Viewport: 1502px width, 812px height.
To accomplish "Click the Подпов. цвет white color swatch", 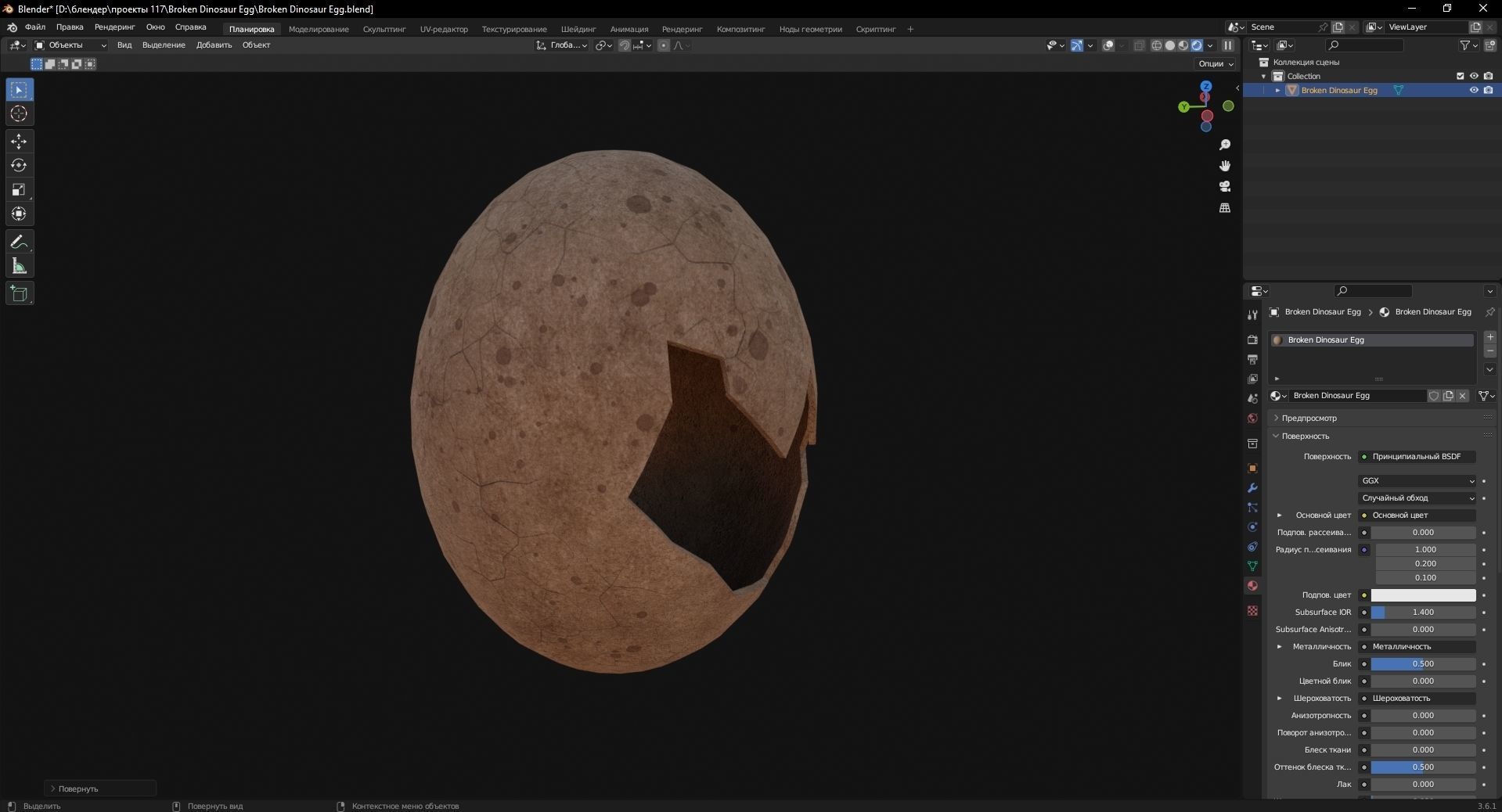I will (1423, 595).
